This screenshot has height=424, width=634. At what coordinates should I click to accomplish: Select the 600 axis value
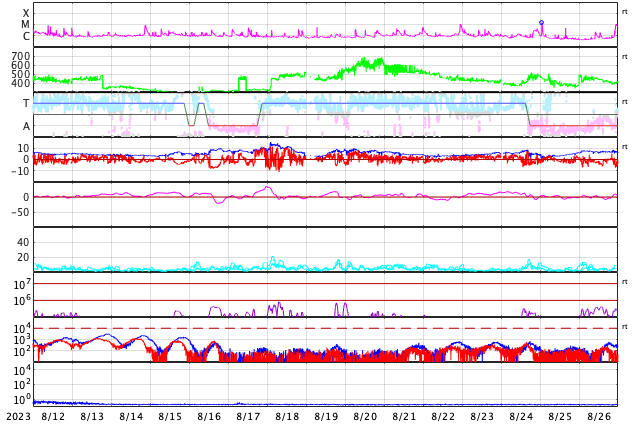click(x=21, y=65)
